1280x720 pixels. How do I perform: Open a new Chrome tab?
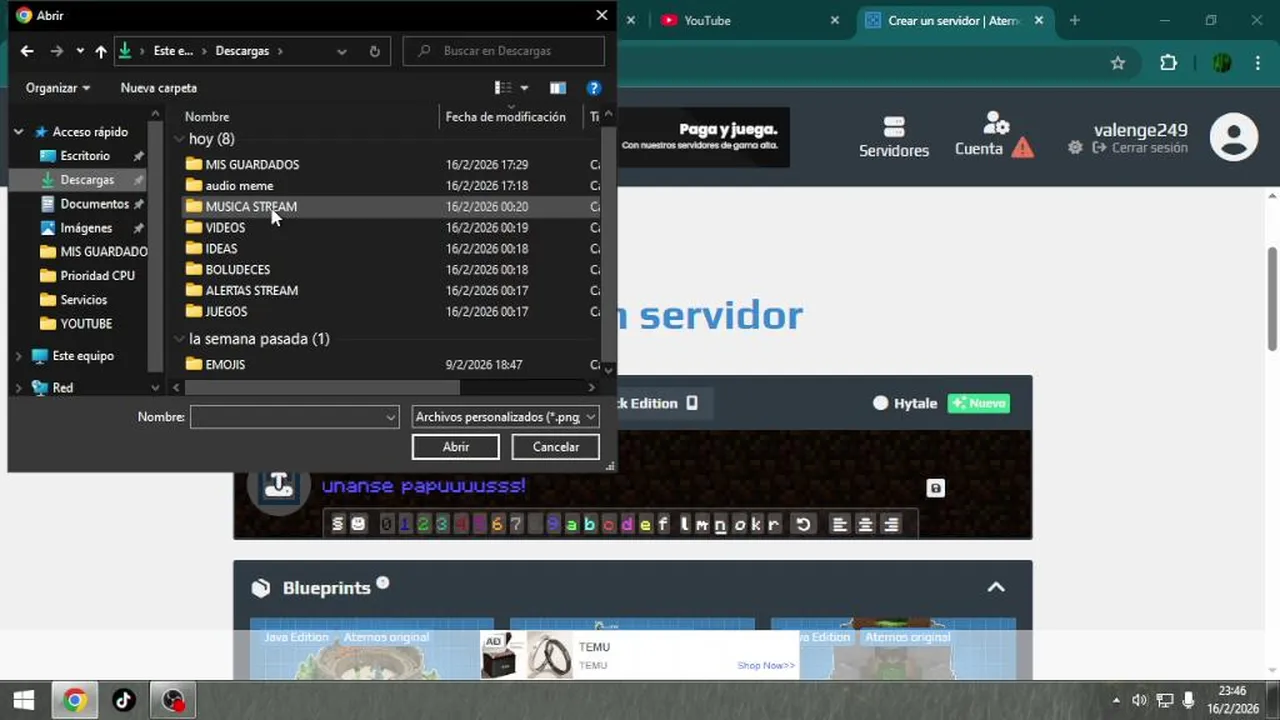click(x=1074, y=20)
